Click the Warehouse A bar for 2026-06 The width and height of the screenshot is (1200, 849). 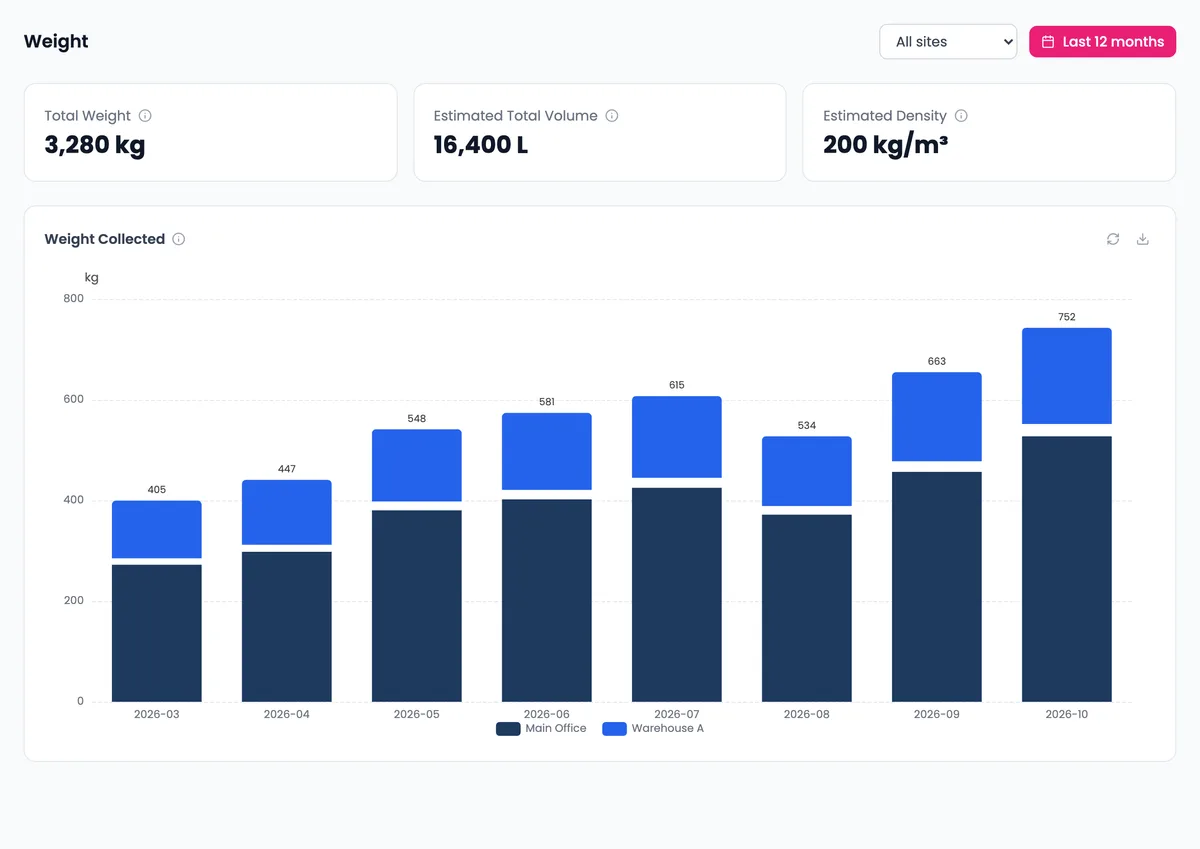point(547,451)
